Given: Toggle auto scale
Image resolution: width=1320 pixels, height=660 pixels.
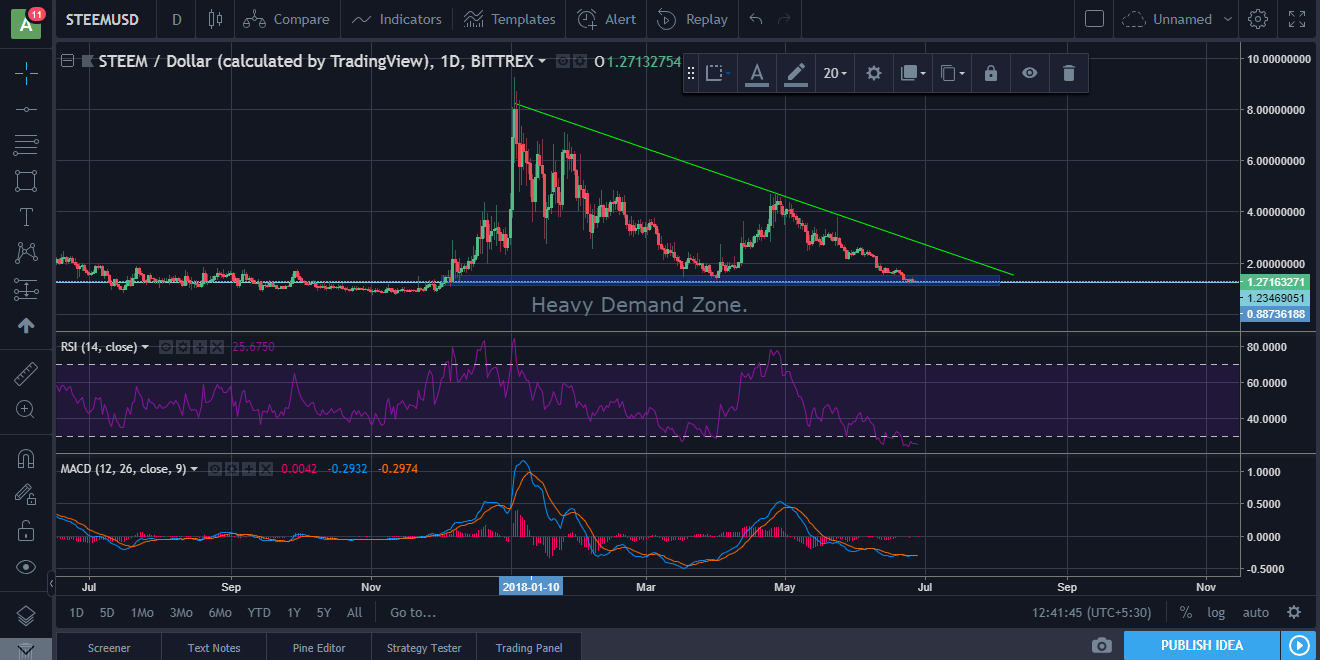Looking at the screenshot, I should pos(1255,612).
